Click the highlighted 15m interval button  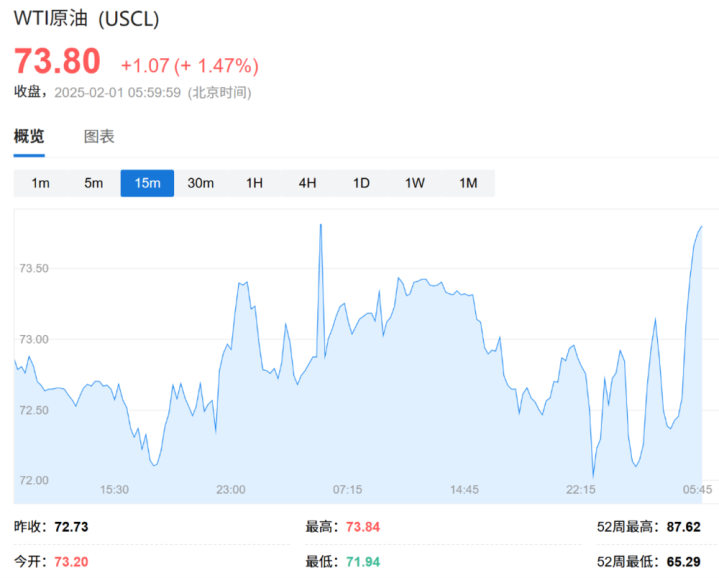[x=147, y=183]
